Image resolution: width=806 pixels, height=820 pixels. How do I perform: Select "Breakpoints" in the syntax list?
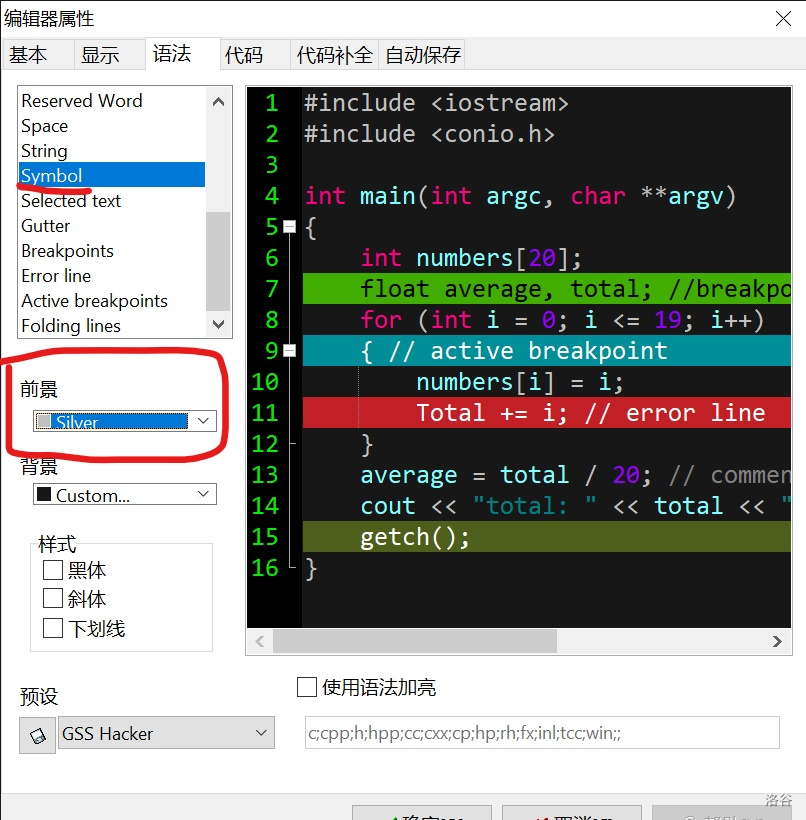[x=67, y=250]
